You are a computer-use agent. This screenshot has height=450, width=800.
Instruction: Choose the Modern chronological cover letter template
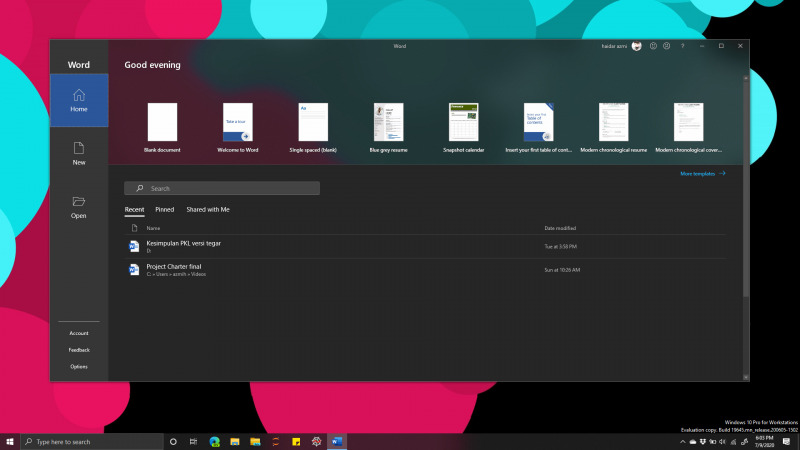688,128
